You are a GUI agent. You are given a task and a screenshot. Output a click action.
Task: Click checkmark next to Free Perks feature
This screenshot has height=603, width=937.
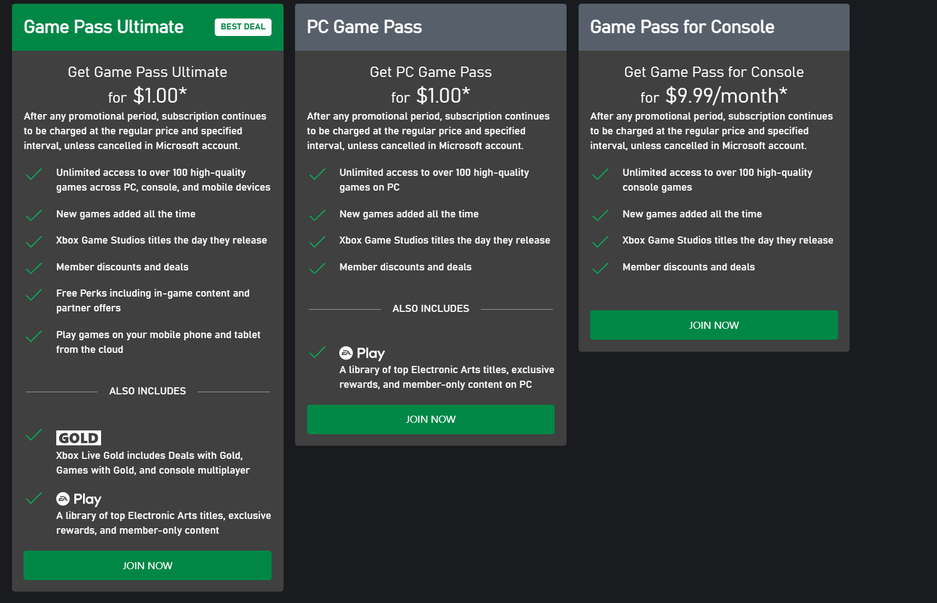(35, 295)
